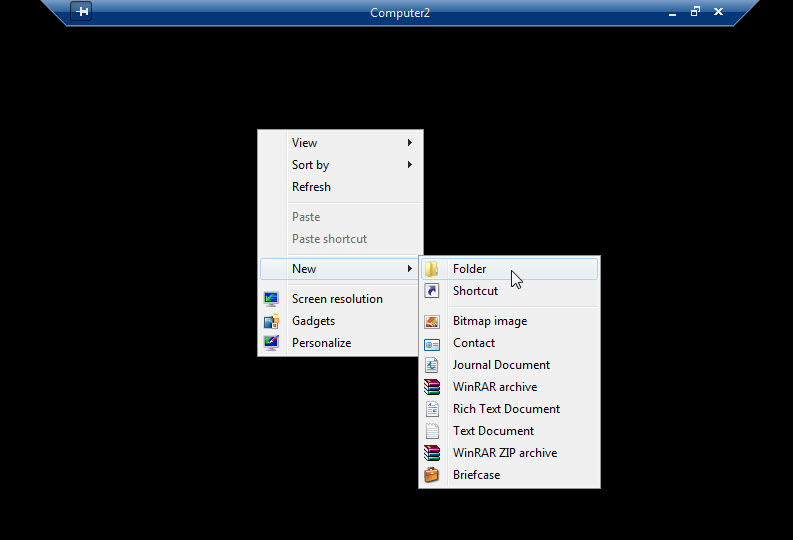
Task: Create a new Rich Text Document
Action: click(x=509, y=409)
